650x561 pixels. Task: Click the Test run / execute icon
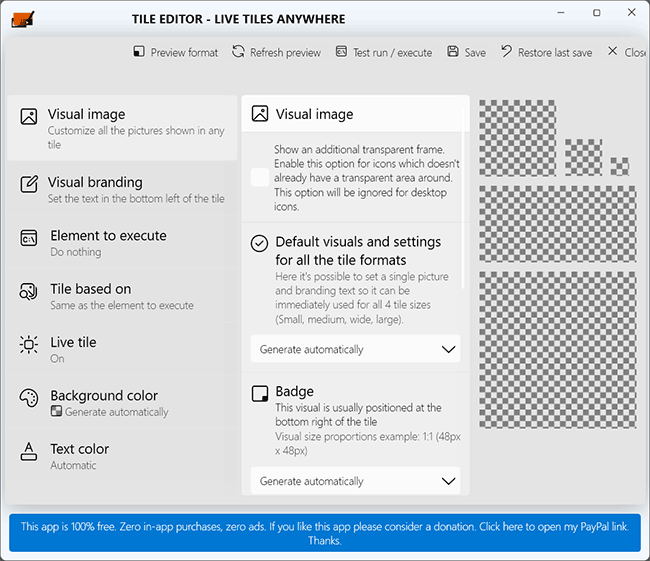pos(341,51)
